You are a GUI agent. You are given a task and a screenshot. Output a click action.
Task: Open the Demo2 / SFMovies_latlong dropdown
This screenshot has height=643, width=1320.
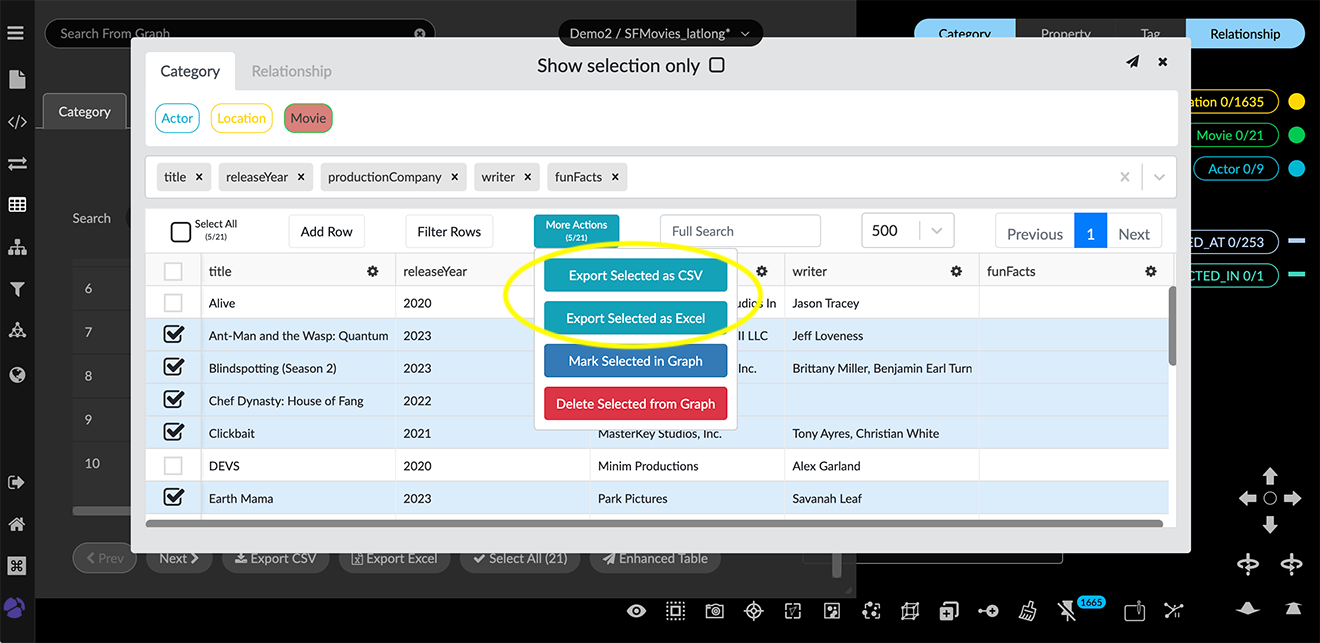(x=660, y=32)
